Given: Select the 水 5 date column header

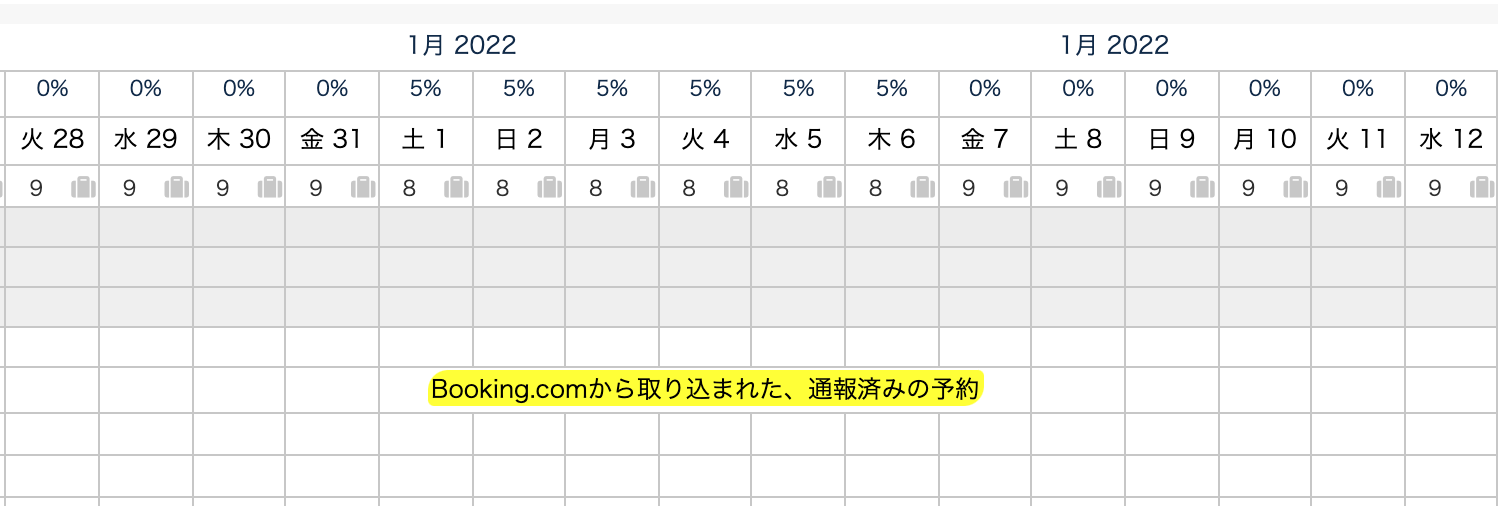Looking at the screenshot, I should pyautogui.click(x=798, y=140).
